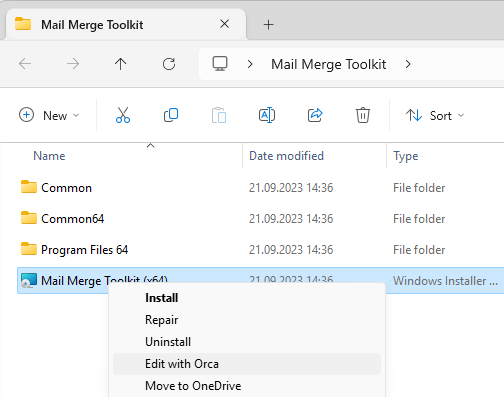Sort by the Date modified column header
504x397 pixels.
(x=286, y=156)
